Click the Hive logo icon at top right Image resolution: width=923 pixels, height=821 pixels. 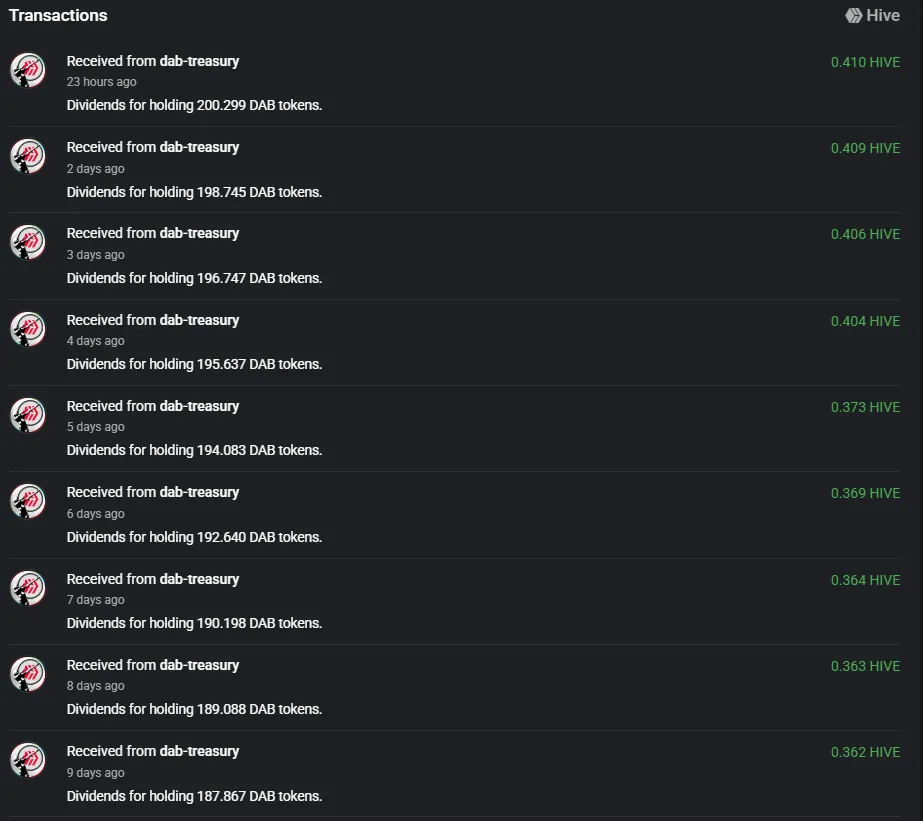pyautogui.click(x=854, y=15)
